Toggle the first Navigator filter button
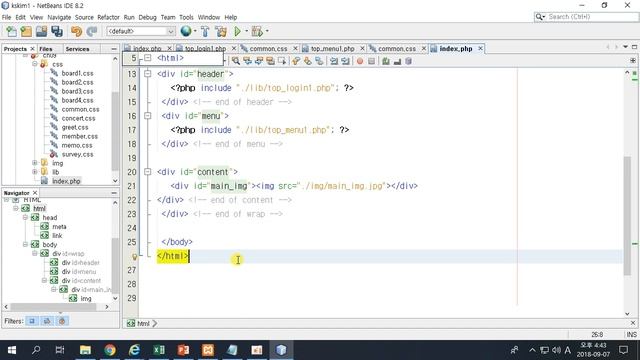Screen dimensions: 640x360 coord(32,321)
